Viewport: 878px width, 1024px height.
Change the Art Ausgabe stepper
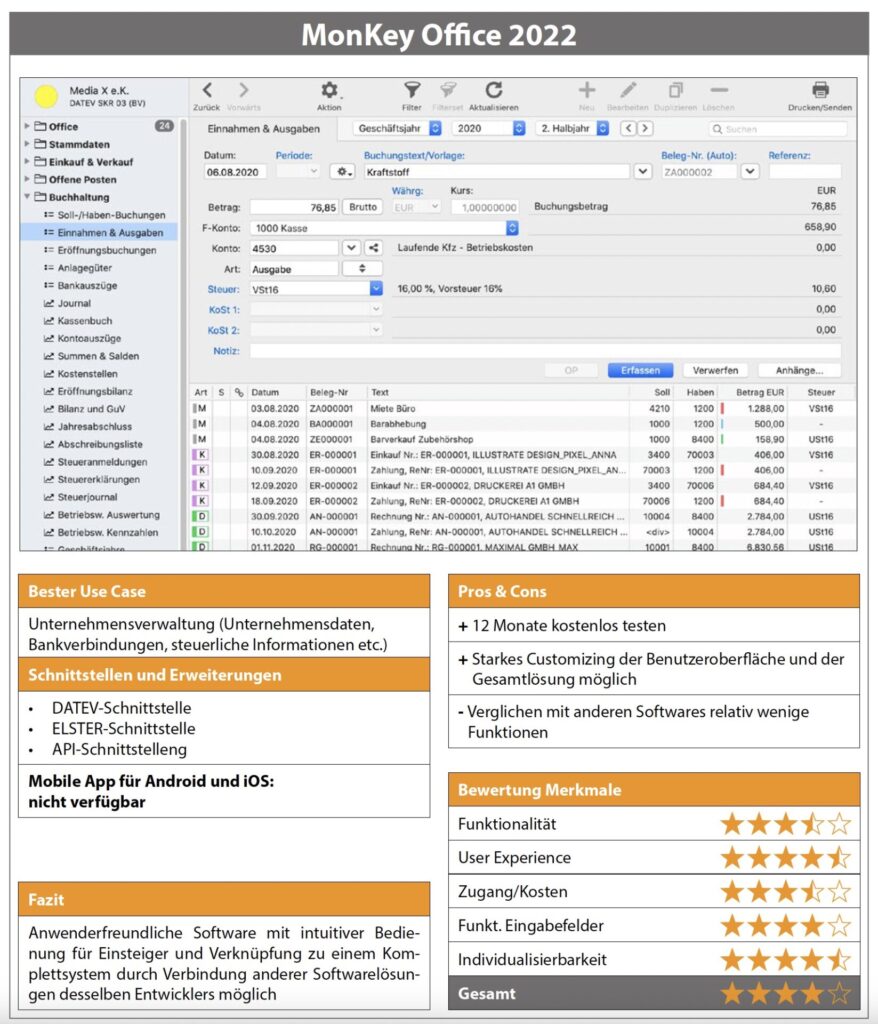coord(362,268)
